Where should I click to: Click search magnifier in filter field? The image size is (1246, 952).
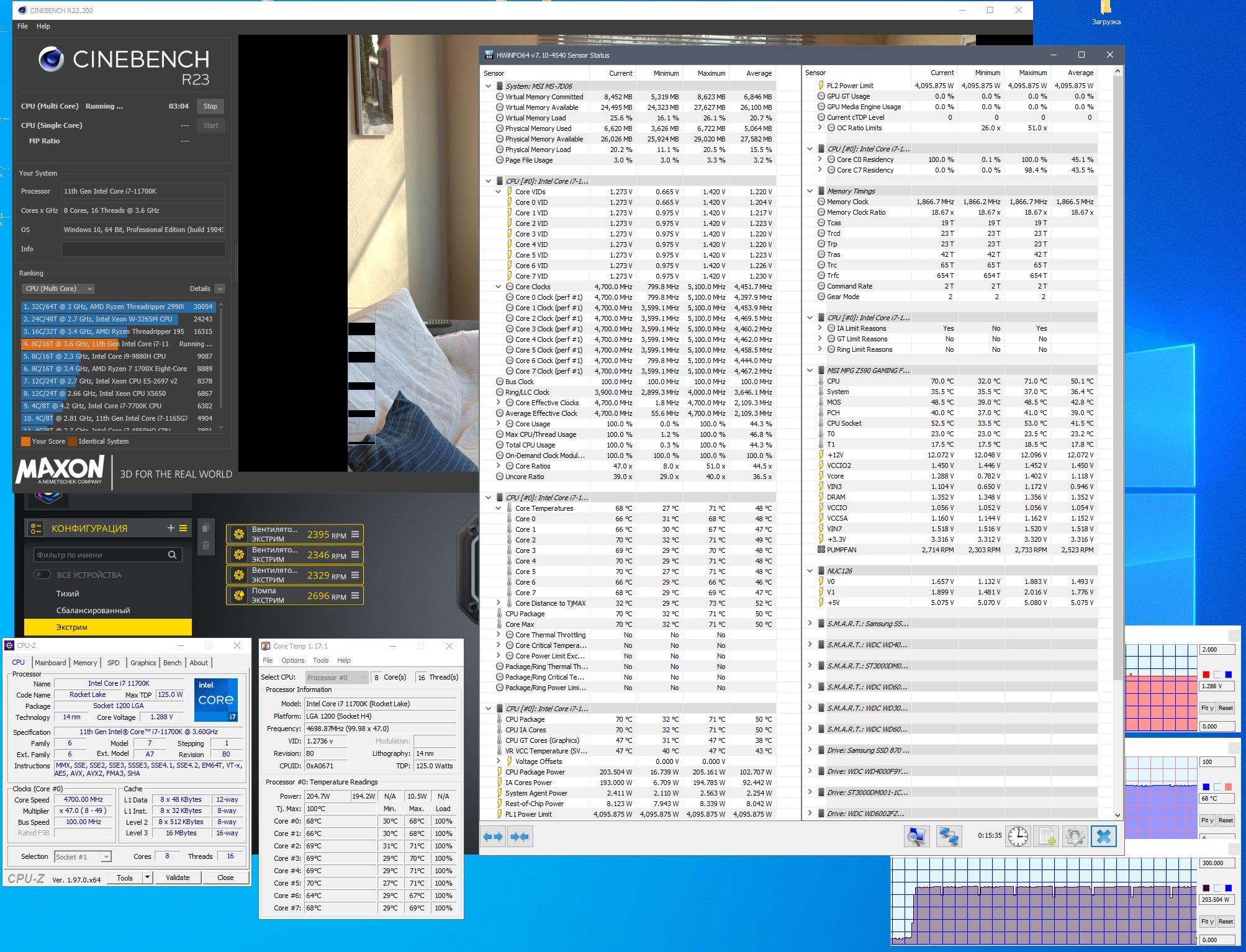173,555
